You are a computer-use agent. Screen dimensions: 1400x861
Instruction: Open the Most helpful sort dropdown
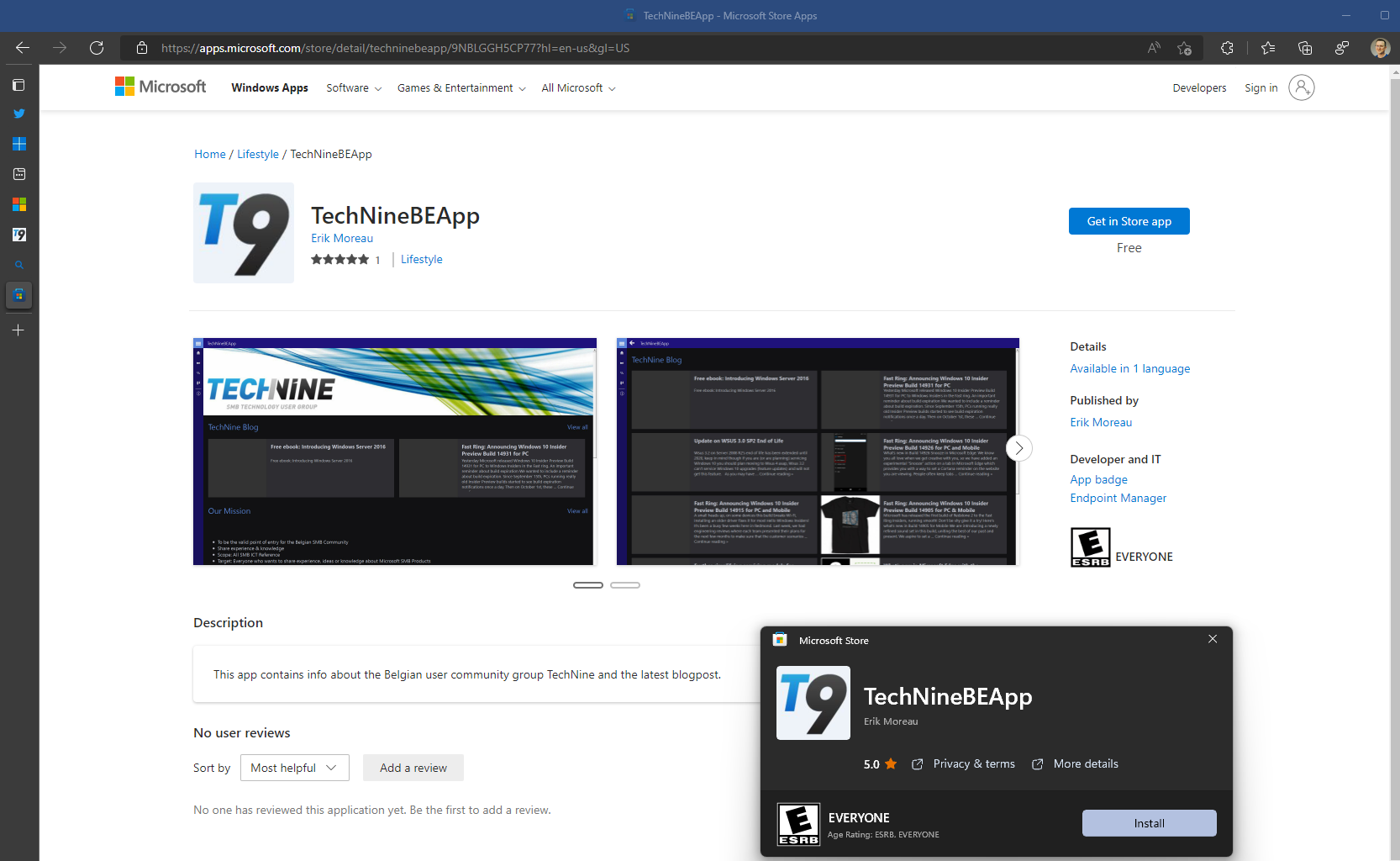tap(294, 768)
